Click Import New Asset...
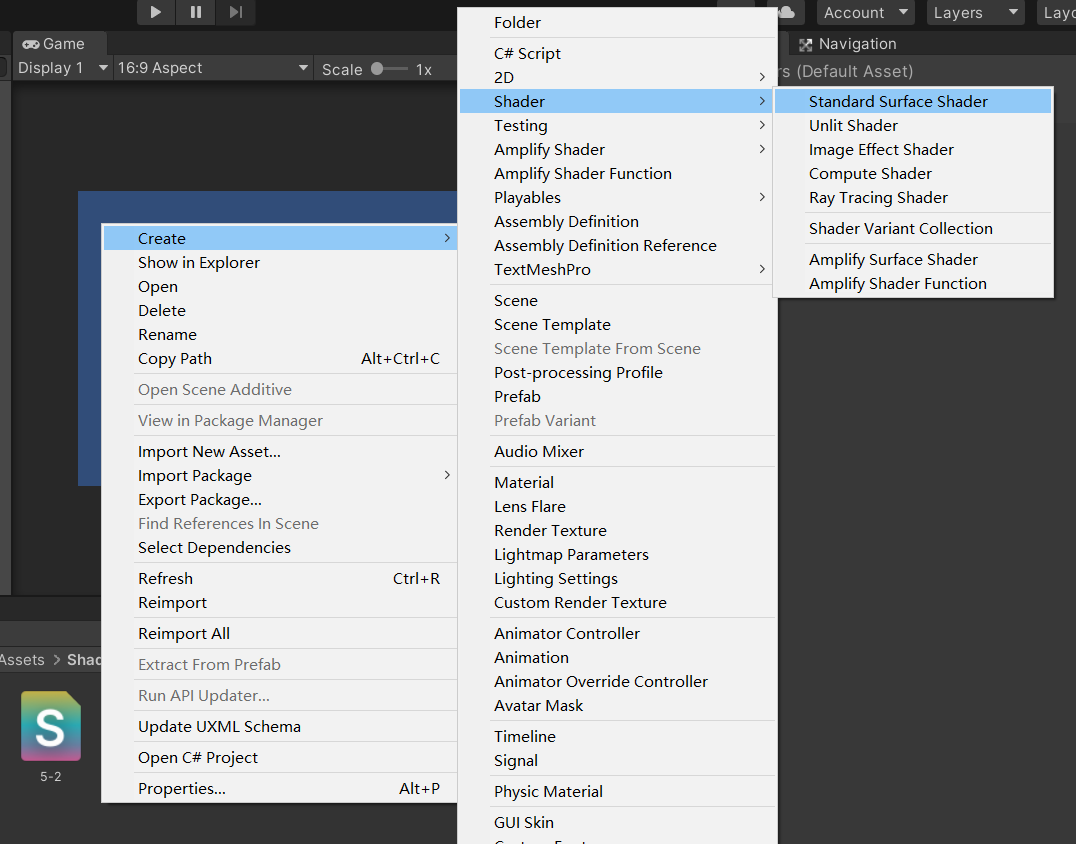This screenshot has height=844, width=1076. pos(280,452)
